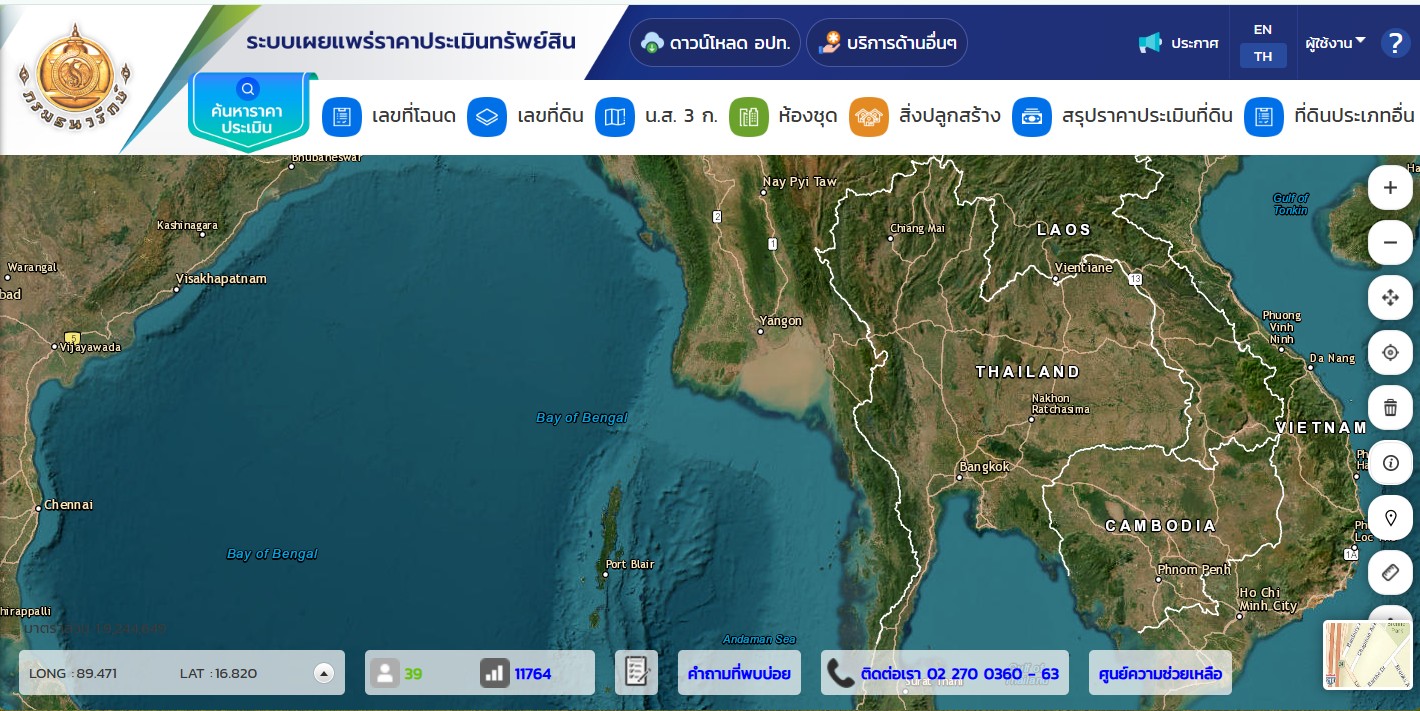Switch language to TH
This screenshot has width=1420, height=711.
coord(1263,56)
